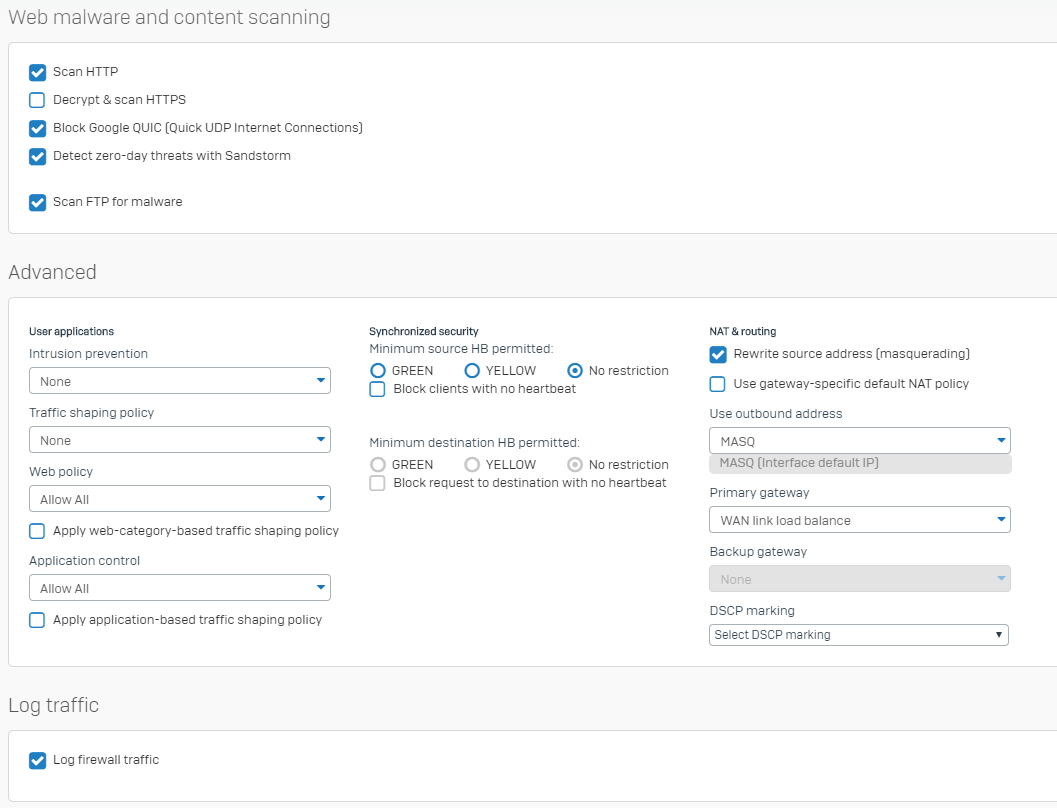The height and width of the screenshot is (808, 1057).
Task: Uncheck Log firewall traffic
Action: [x=38, y=760]
